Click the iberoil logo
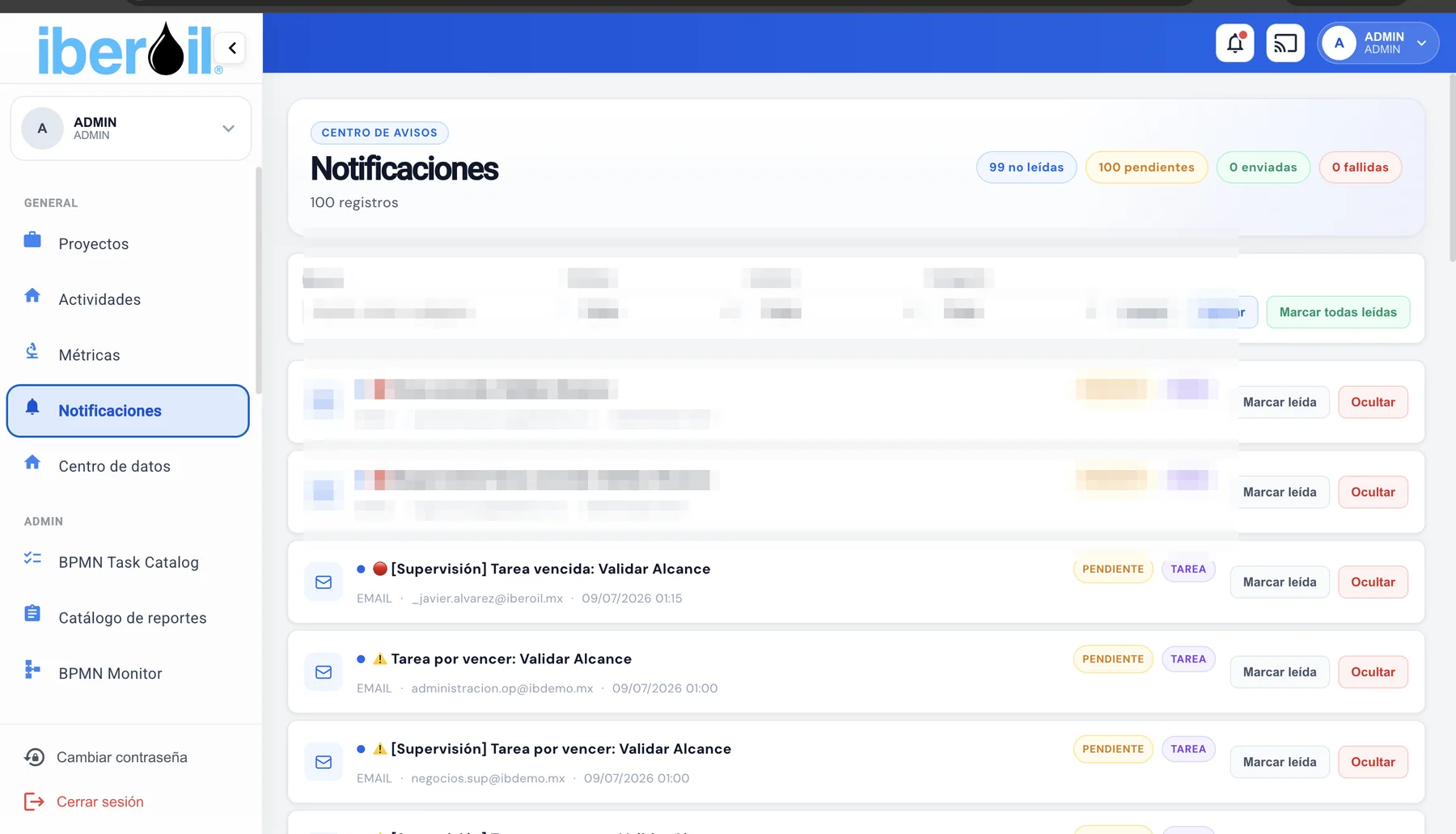Image resolution: width=1456 pixels, height=834 pixels. [129, 49]
